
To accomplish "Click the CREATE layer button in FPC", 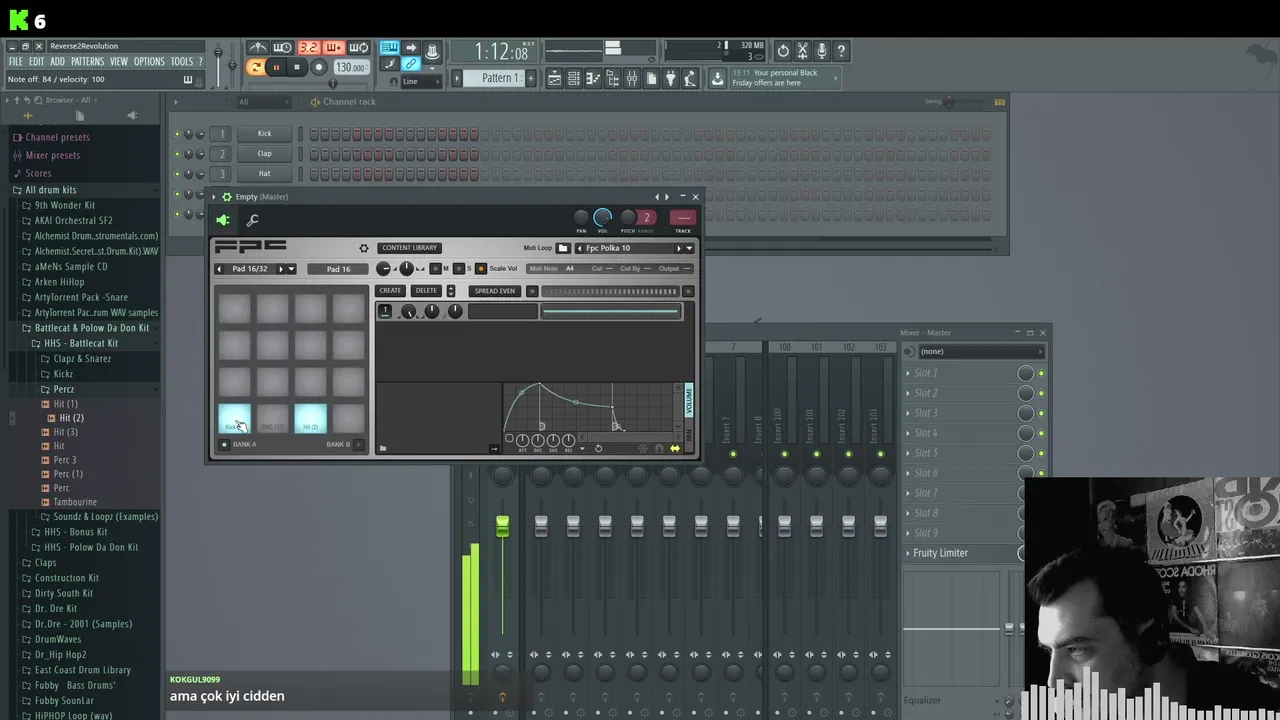I will coord(390,291).
